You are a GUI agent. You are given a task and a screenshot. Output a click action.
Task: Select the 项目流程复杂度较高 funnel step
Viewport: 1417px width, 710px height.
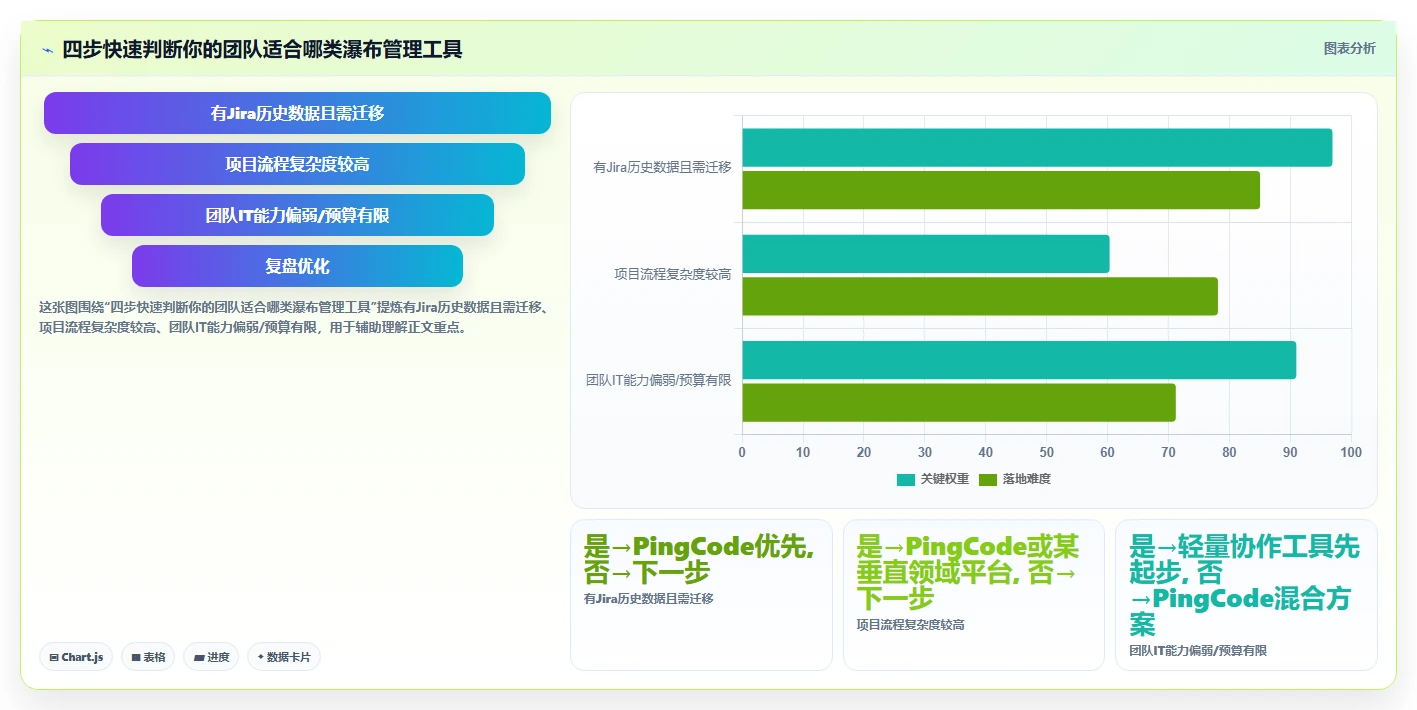tap(297, 164)
